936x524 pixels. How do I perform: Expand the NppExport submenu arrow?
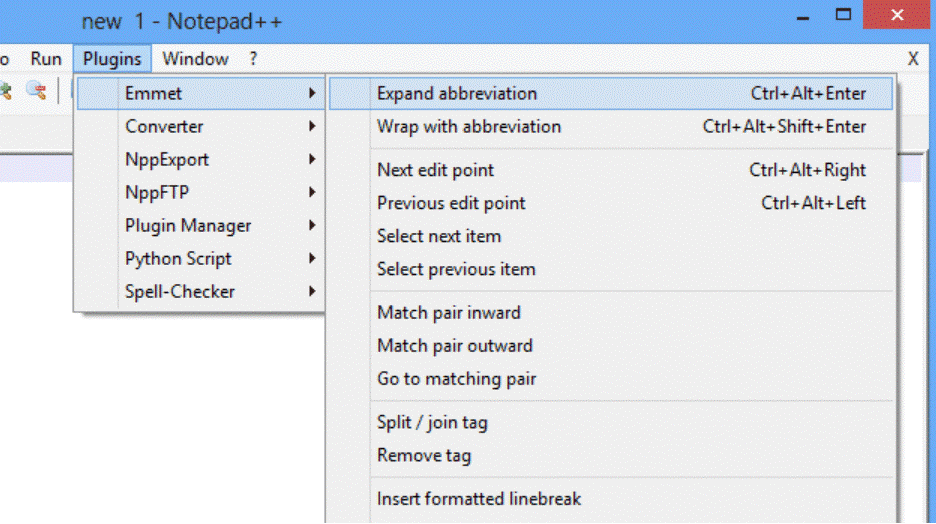click(312, 159)
